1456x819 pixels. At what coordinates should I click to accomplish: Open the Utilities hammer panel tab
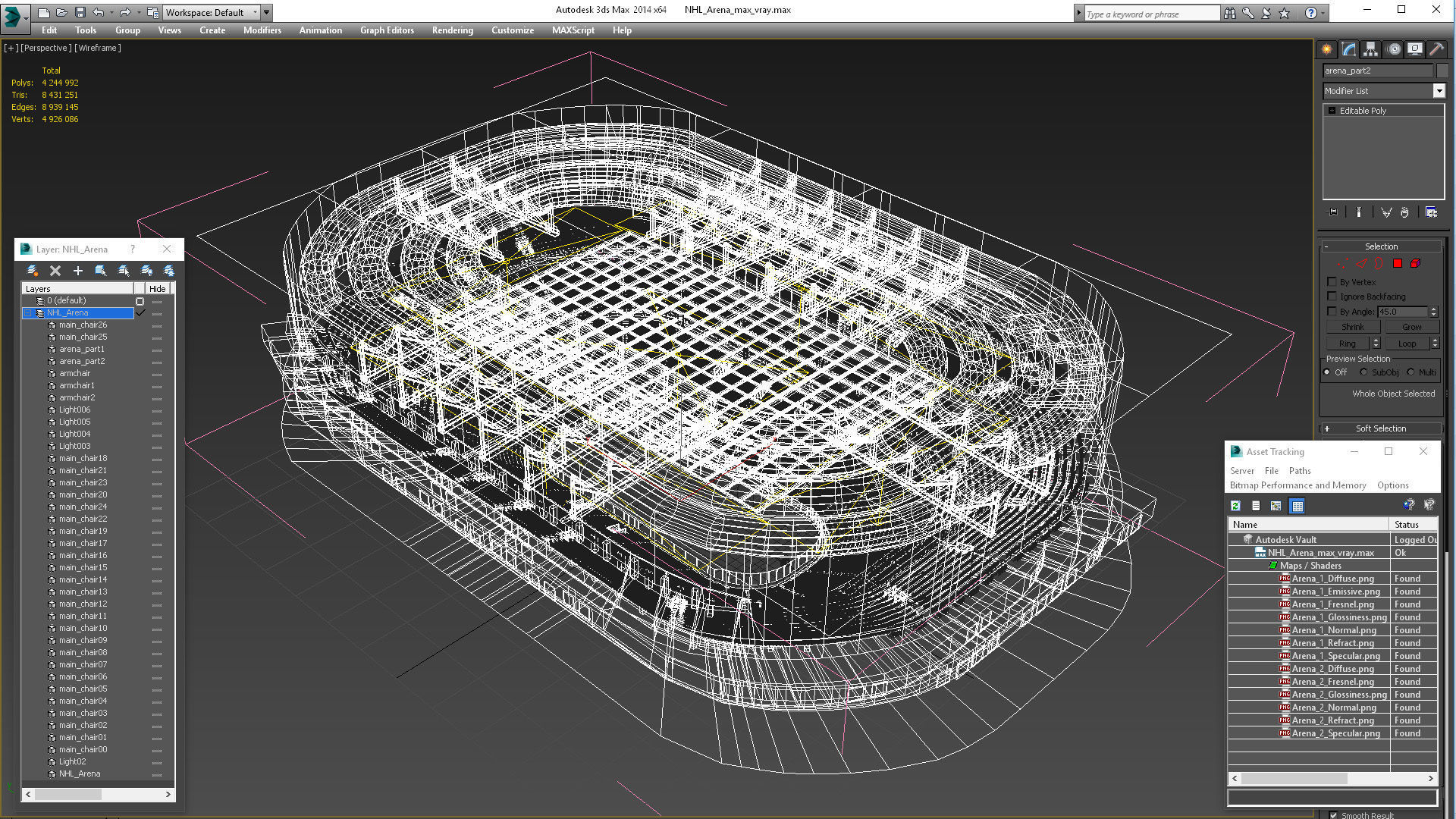click(x=1436, y=49)
